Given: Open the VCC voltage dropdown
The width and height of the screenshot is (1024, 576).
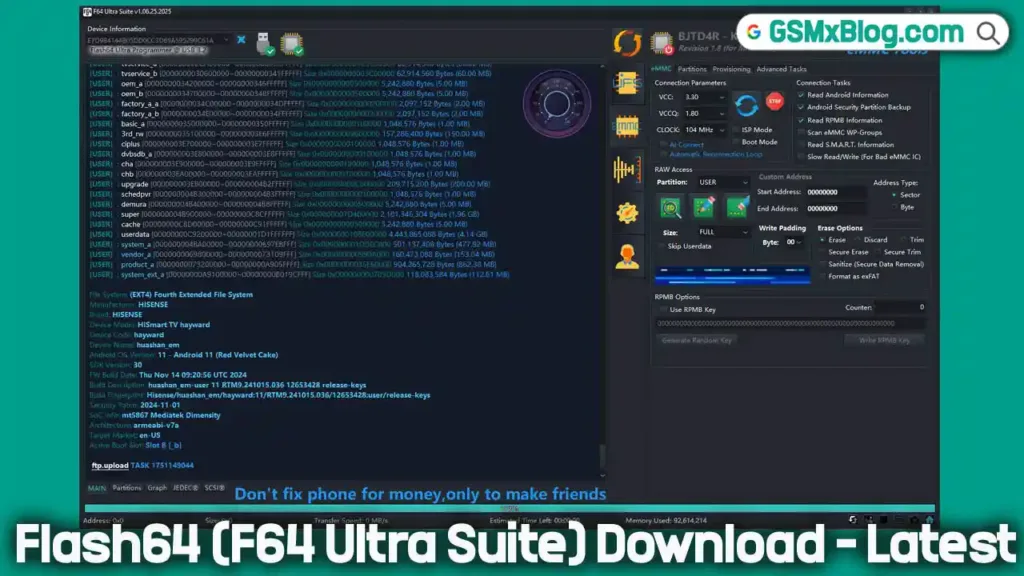Looking at the screenshot, I should (705, 97).
